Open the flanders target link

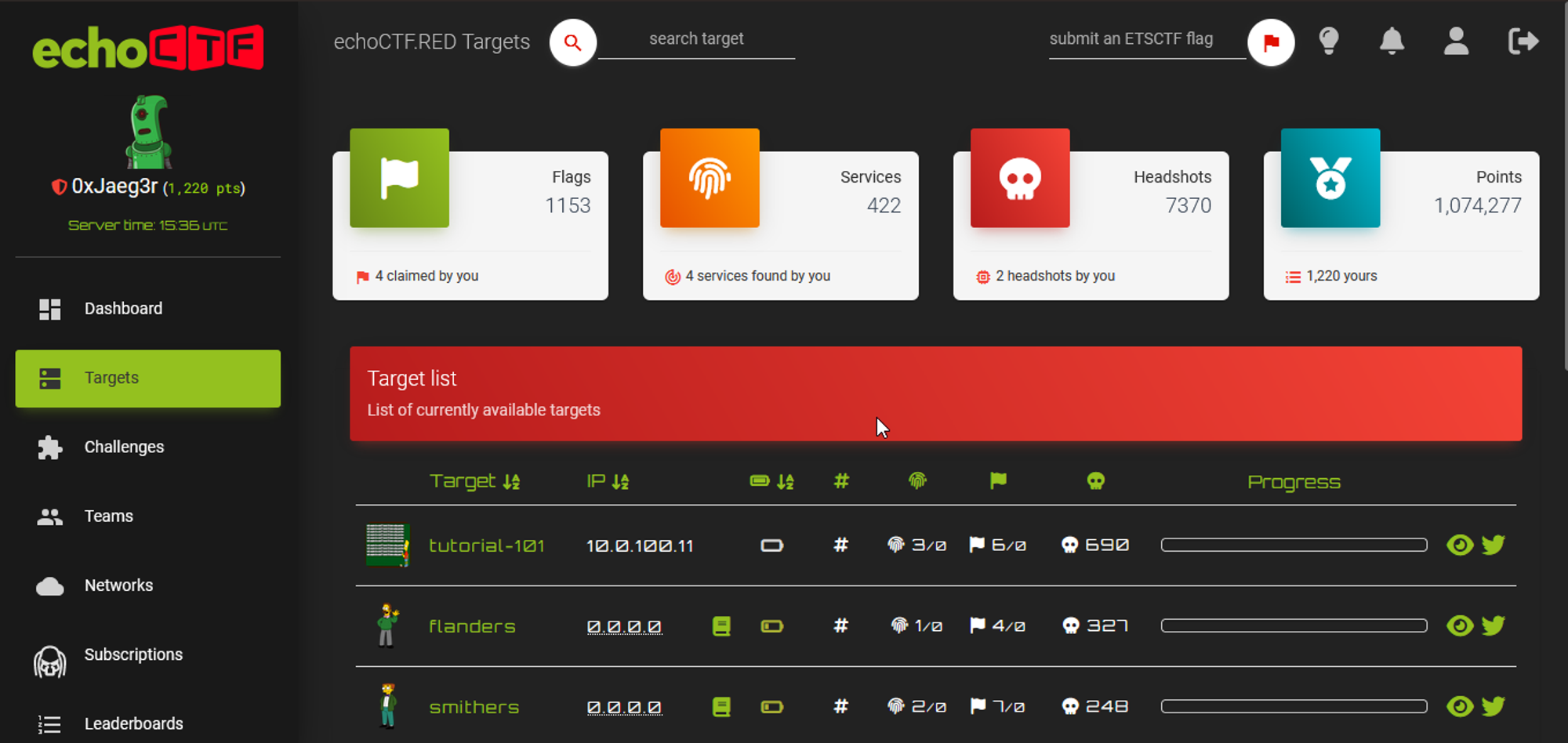(472, 626)
